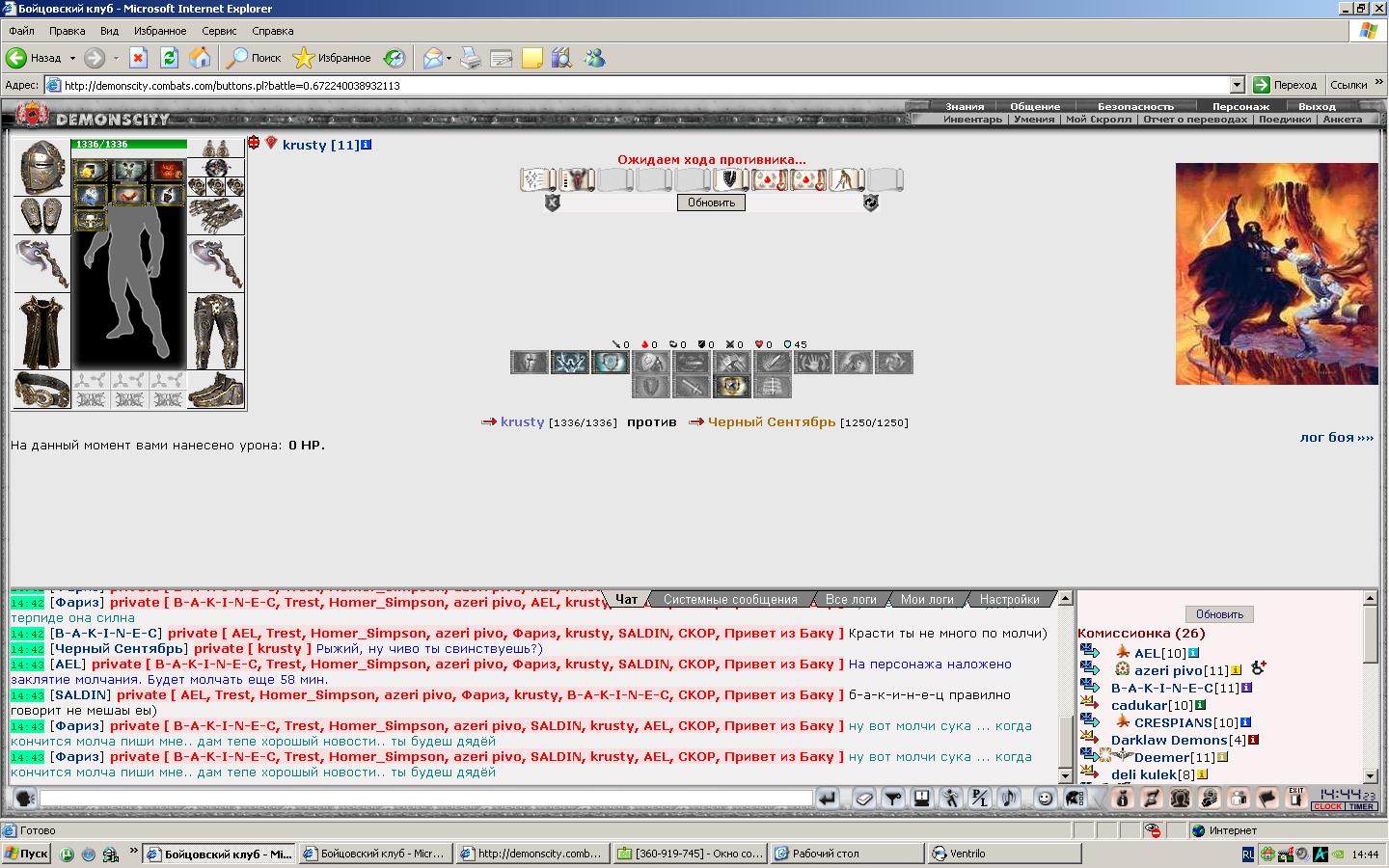Switch to Рабочий стол taskbar window

[846, 854]
